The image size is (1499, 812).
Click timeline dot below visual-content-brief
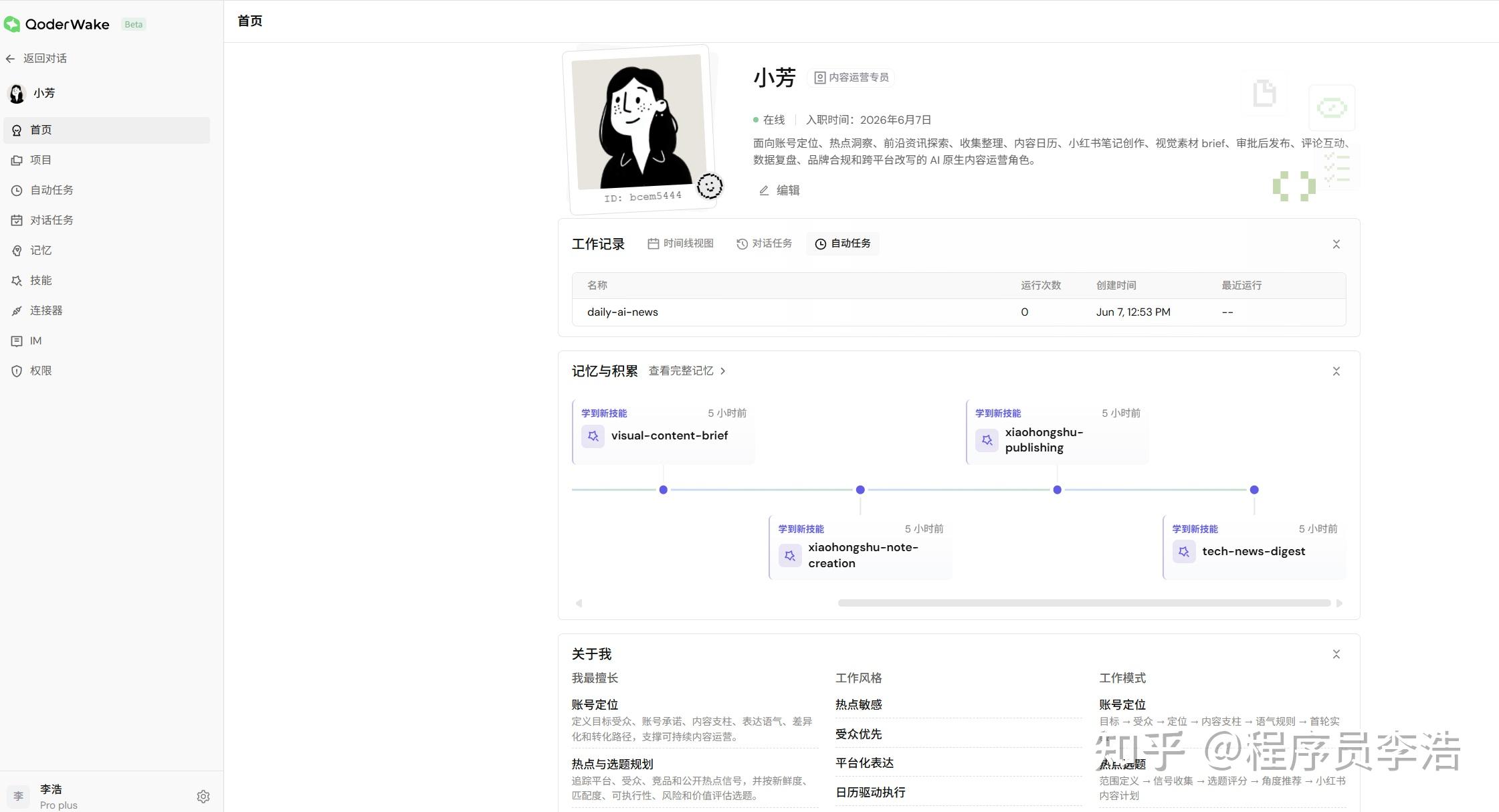pos(663,490)
